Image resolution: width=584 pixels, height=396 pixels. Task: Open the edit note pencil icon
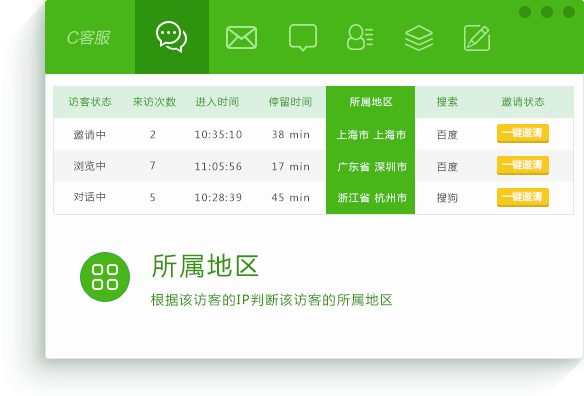(x=477, y=38)
